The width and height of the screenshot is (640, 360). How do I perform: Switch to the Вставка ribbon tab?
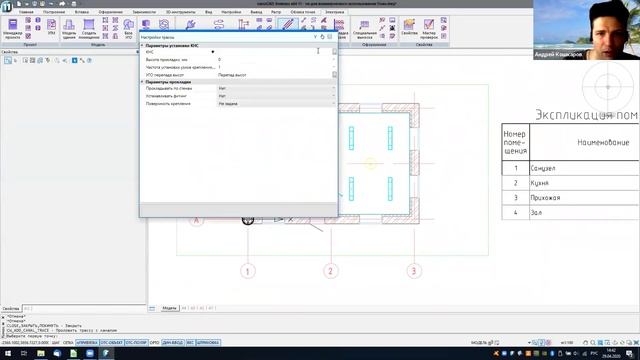[x=82, y=12]
